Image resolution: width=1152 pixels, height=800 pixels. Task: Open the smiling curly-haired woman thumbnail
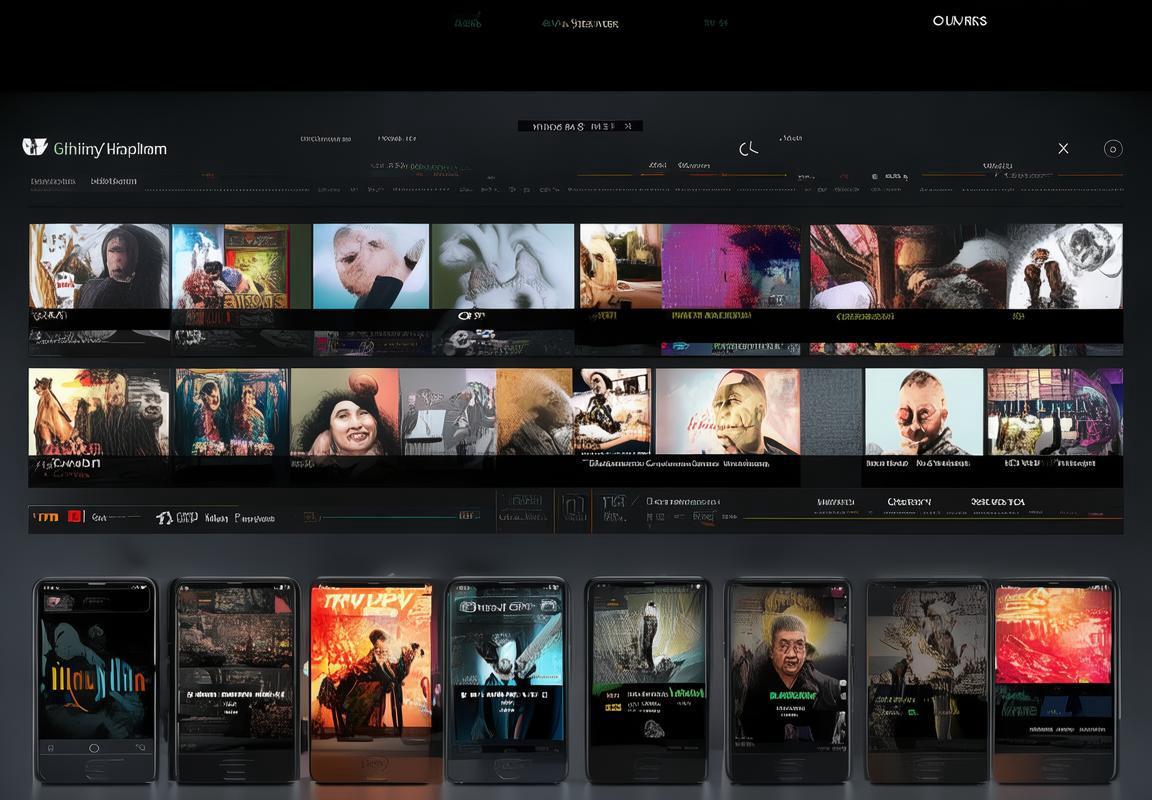click(345, 412)
